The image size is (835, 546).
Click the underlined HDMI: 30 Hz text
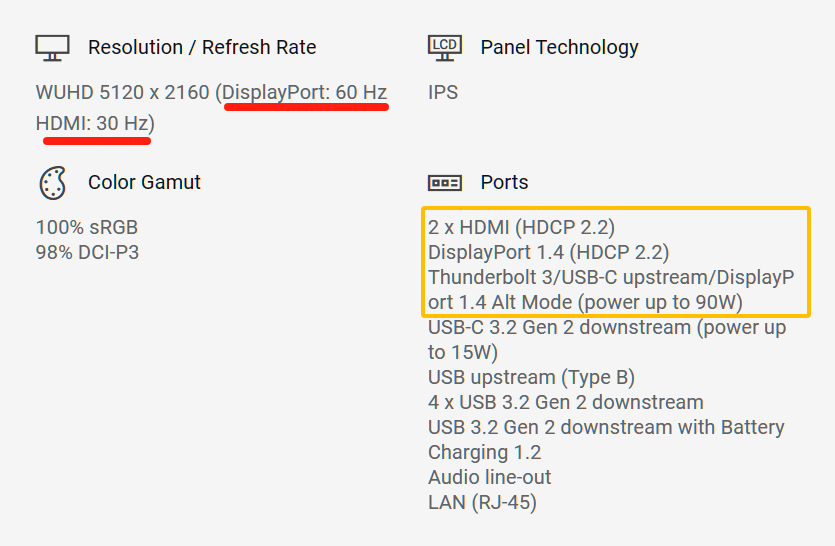click(x=92, y=124)
